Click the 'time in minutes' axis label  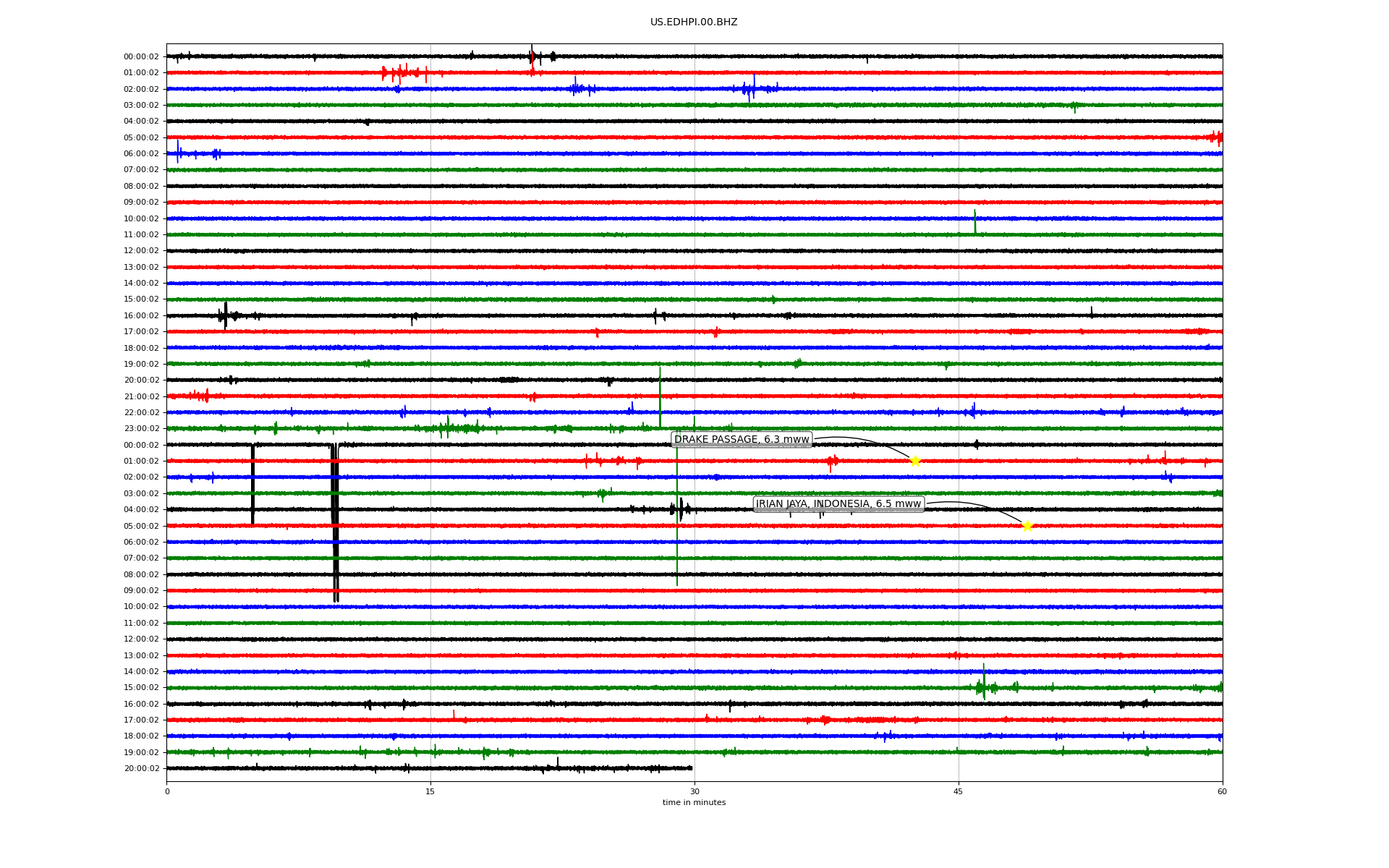pos(694,802)
